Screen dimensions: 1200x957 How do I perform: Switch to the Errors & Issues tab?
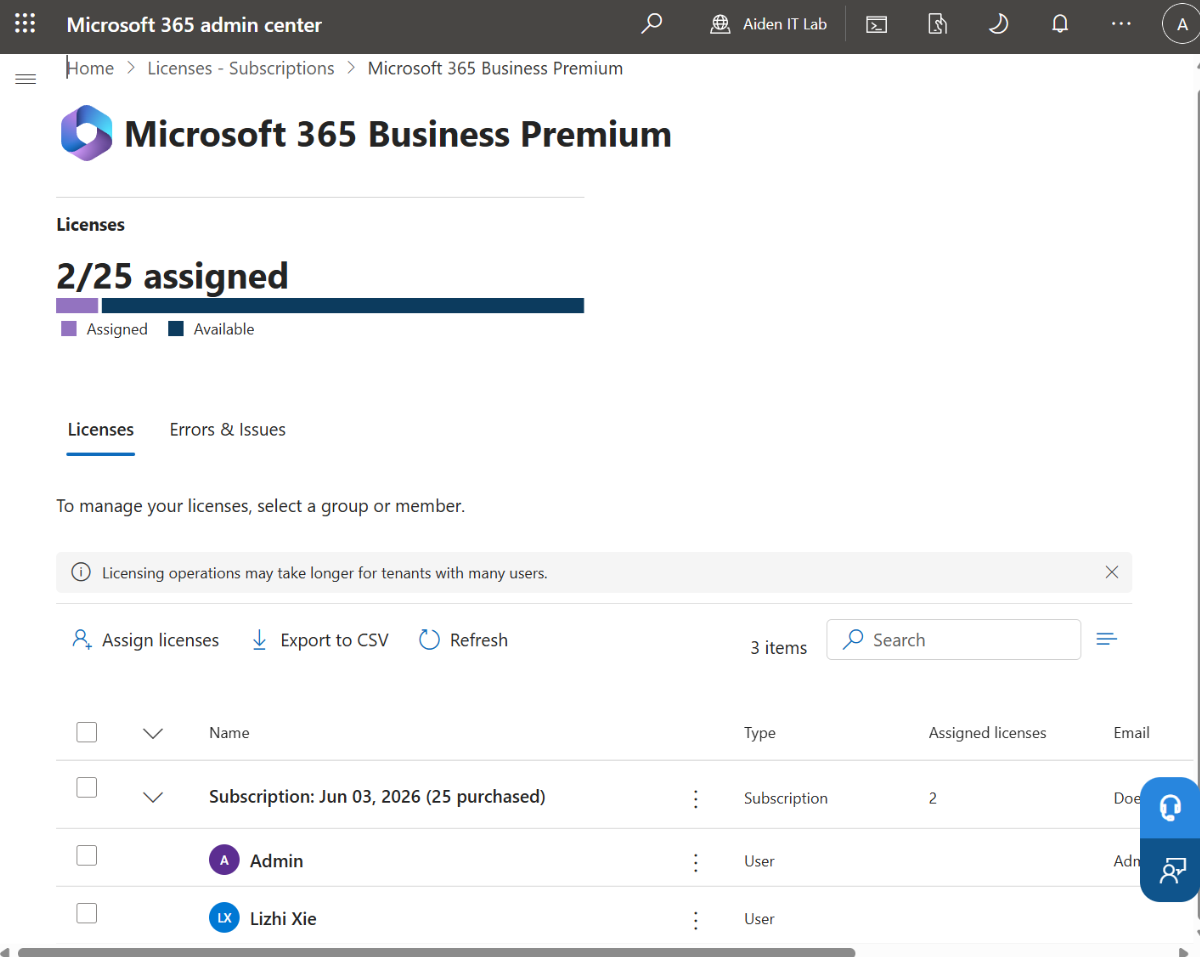228,430
